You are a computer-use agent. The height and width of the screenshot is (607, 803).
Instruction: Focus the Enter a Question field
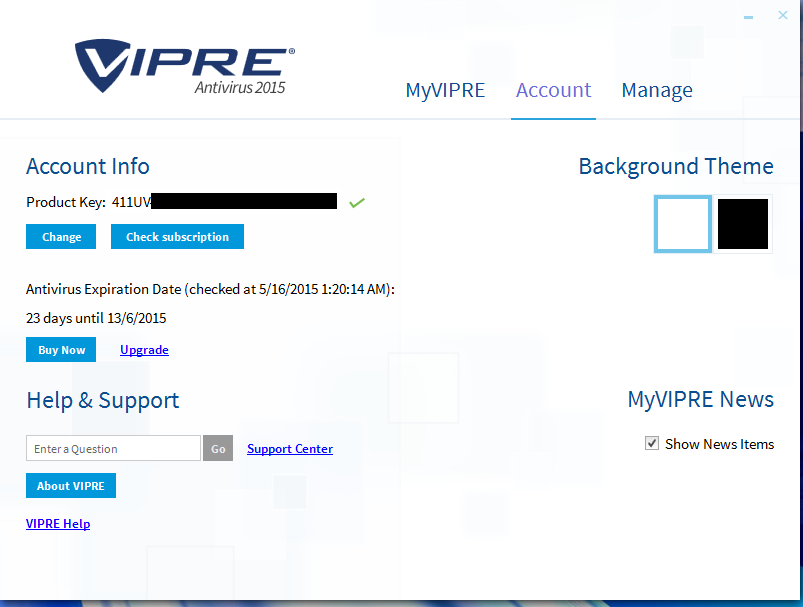(113, 448)
